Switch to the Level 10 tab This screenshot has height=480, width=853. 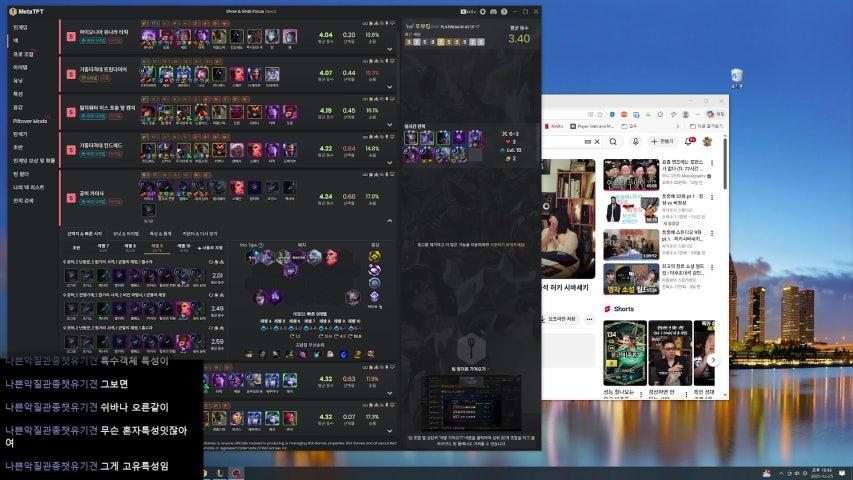[184, 245]
